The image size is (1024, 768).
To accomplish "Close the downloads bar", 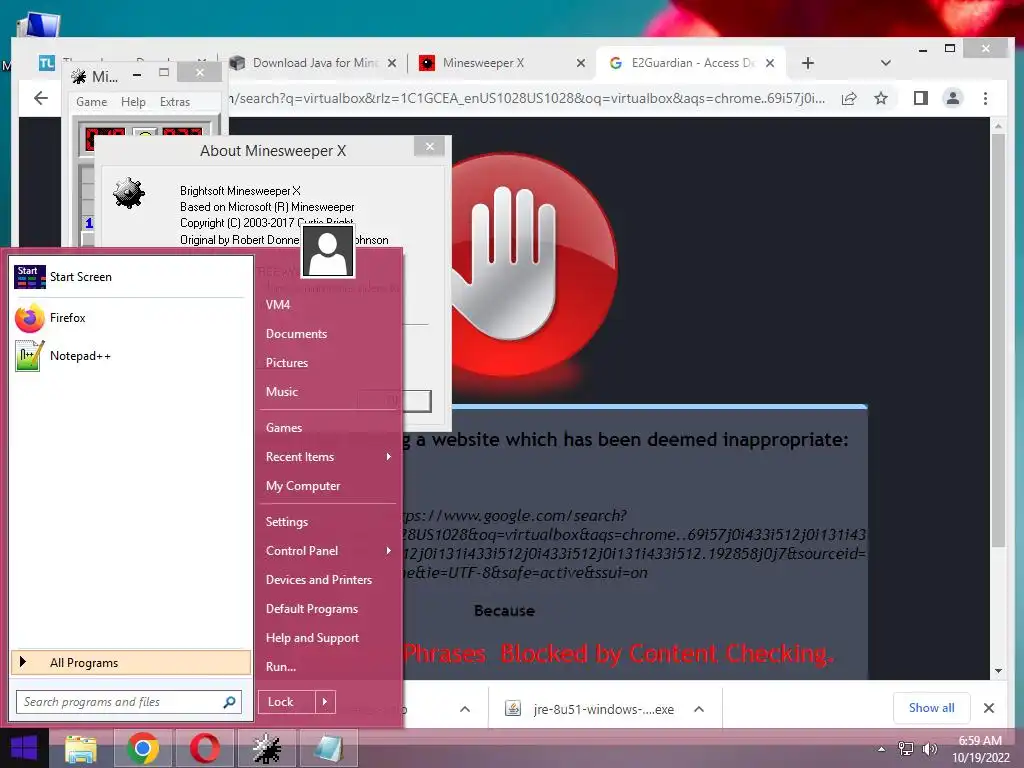I will pyautogui.click(x=989, y=708).
